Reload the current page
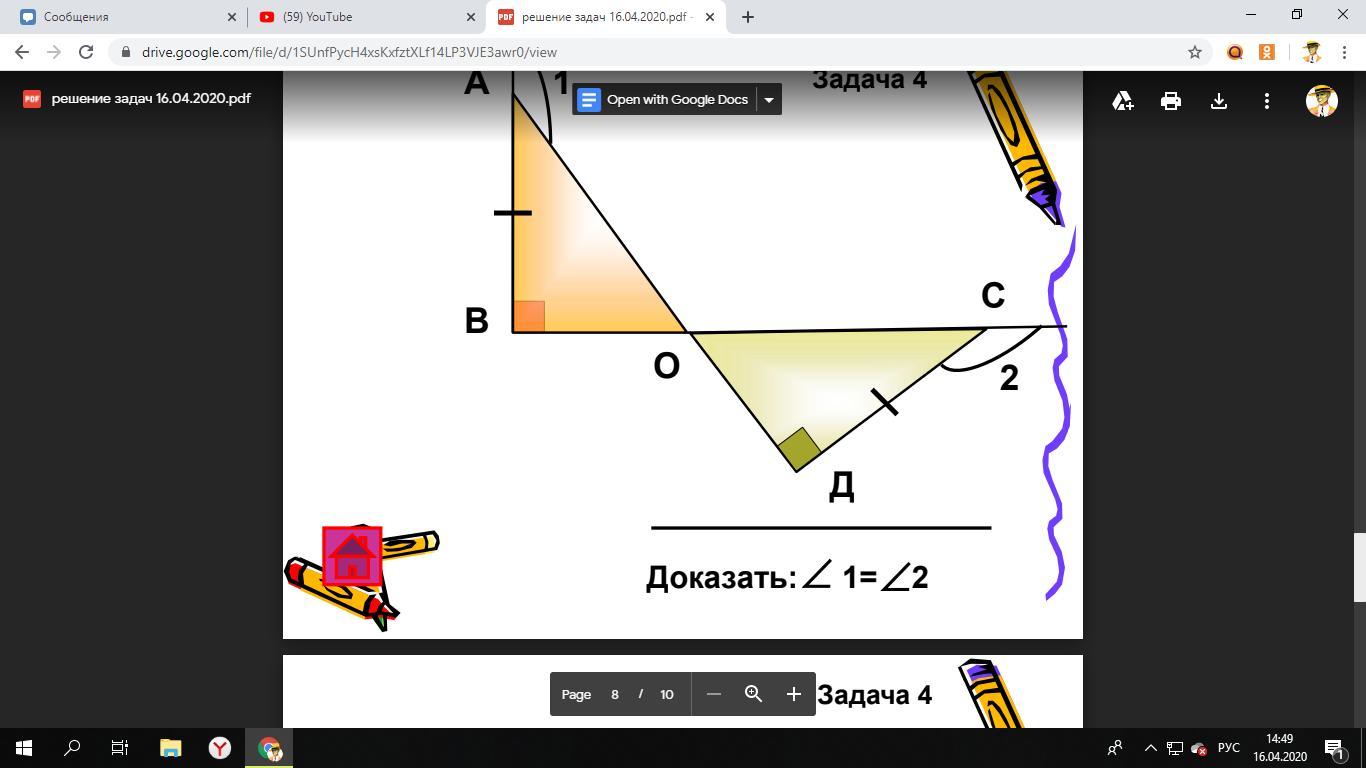1366x768 pixels. (x=86, y=52)
